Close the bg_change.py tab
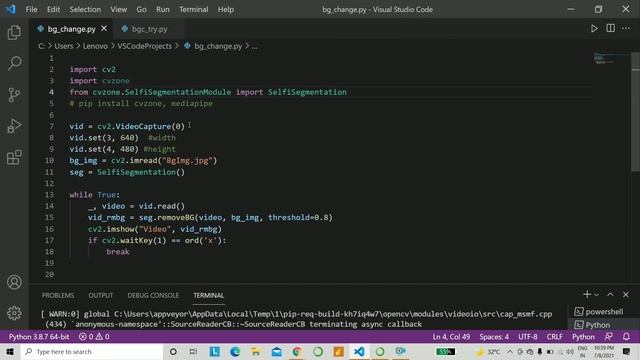Viewport: 640px width, 360px height. coord(104,29)
